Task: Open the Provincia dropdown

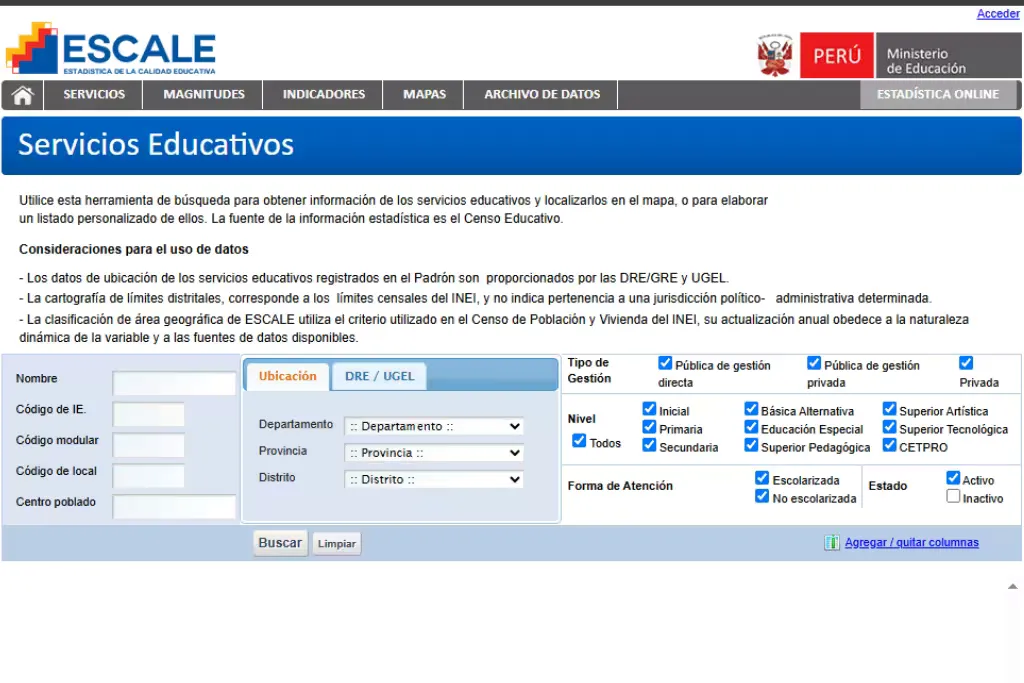Action: tap(433, 453)
